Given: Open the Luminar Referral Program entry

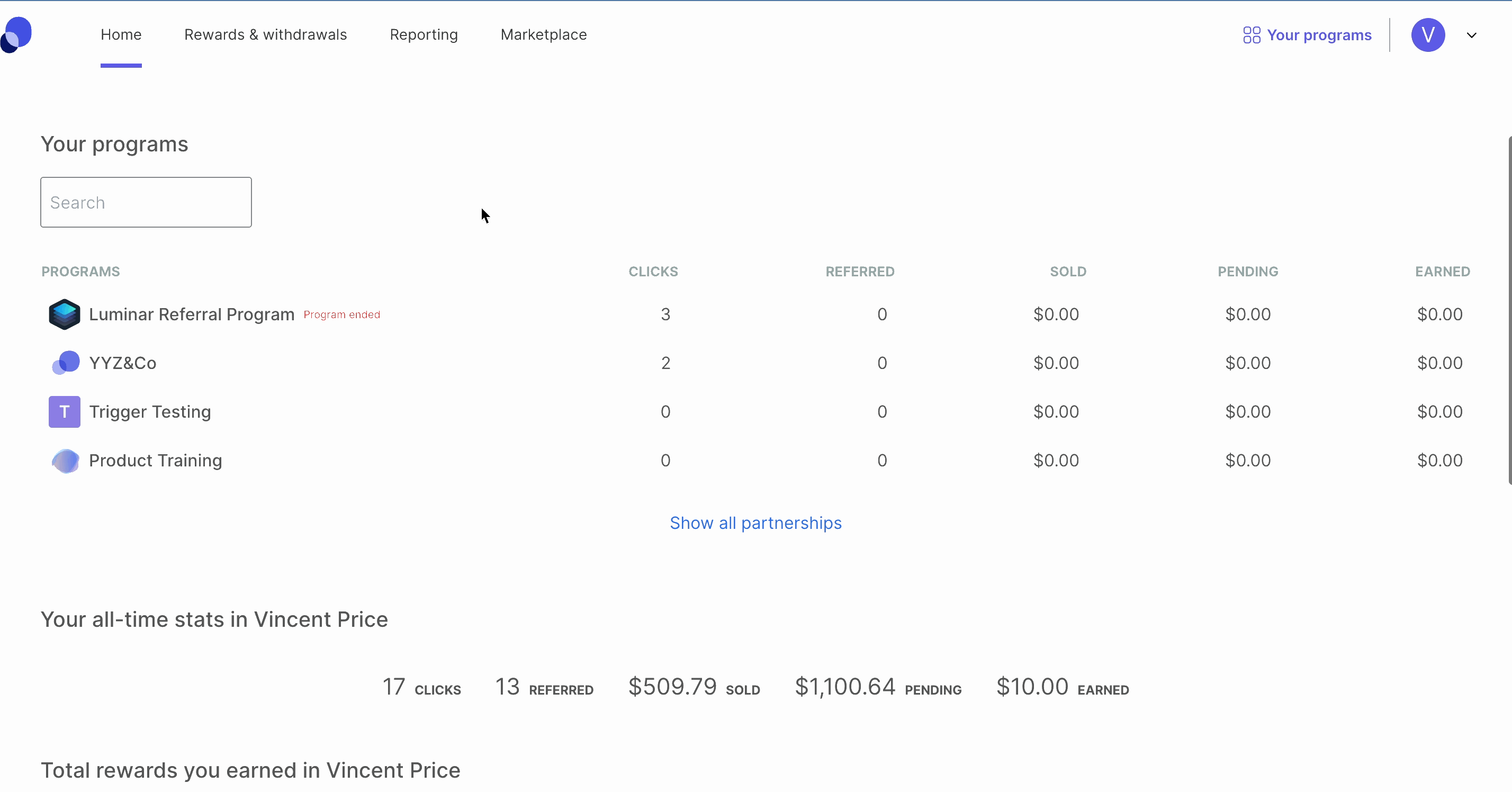Looking at the screenshot, I should (x=191, y=314).
